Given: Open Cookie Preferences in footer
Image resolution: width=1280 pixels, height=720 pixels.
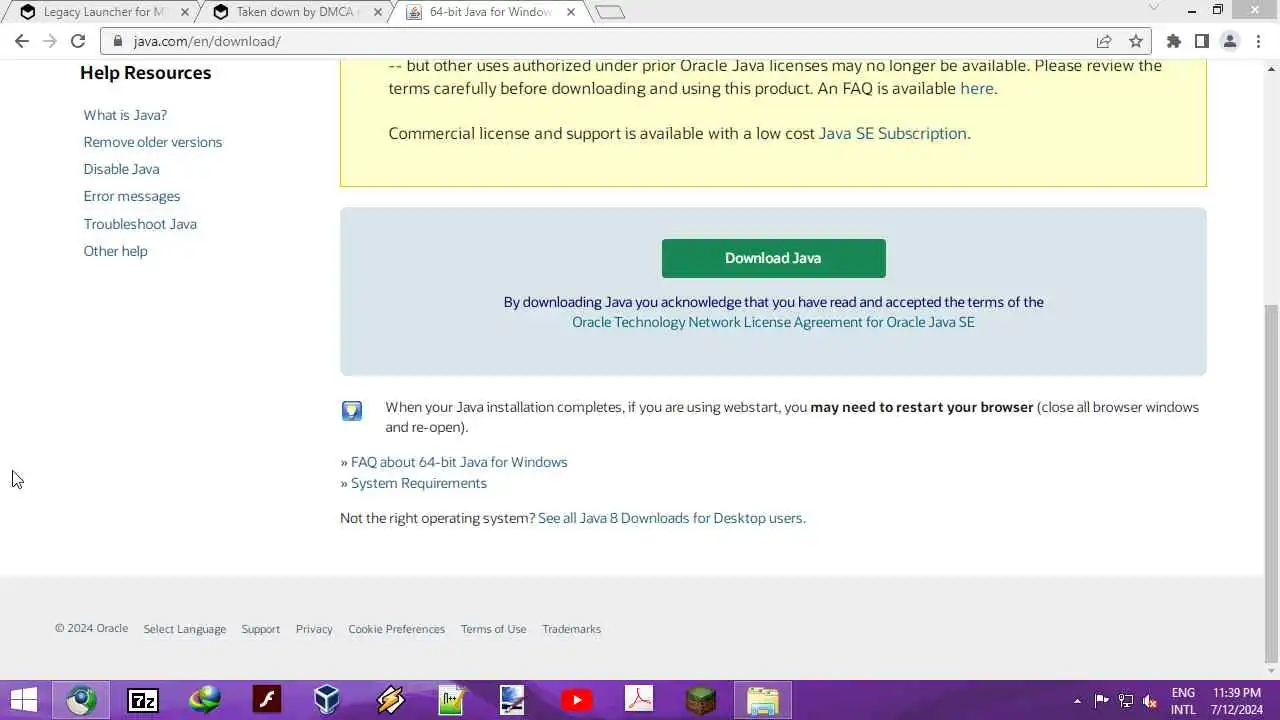Looking at the screenshot, I should (x=396, y=629).
